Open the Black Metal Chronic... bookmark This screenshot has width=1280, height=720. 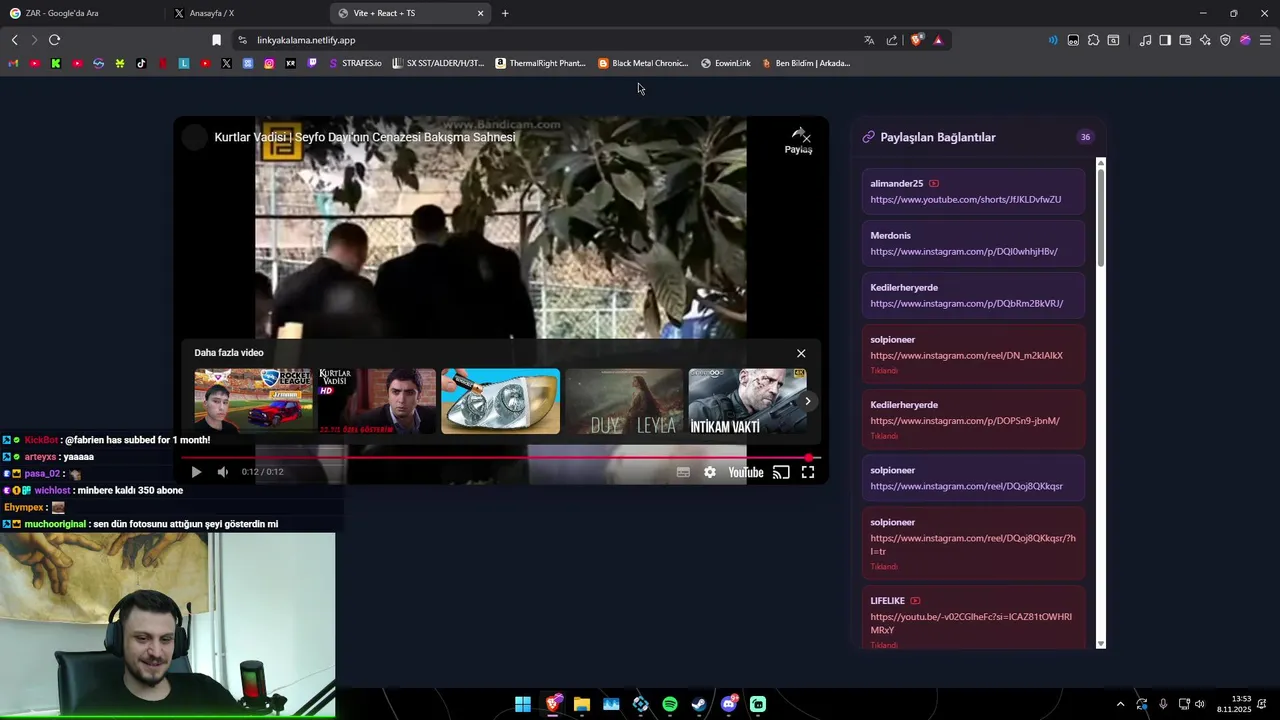coord(643,63)
